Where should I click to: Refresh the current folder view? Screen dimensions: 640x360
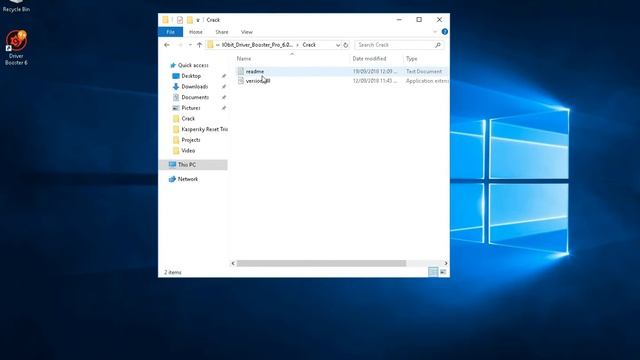click(346, 45)
